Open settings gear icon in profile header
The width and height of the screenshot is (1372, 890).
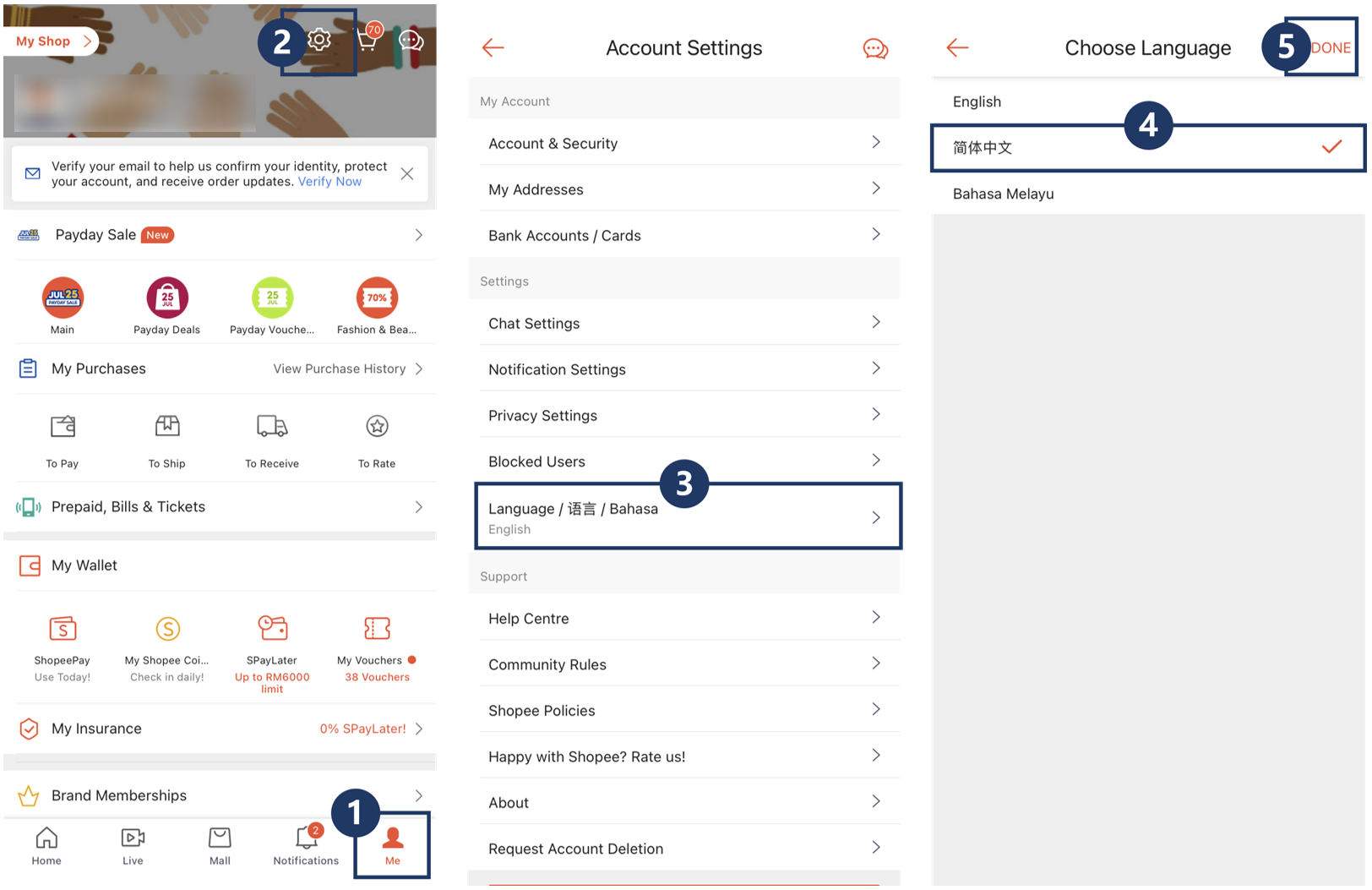pyautogui.click(x=319, y=40)
